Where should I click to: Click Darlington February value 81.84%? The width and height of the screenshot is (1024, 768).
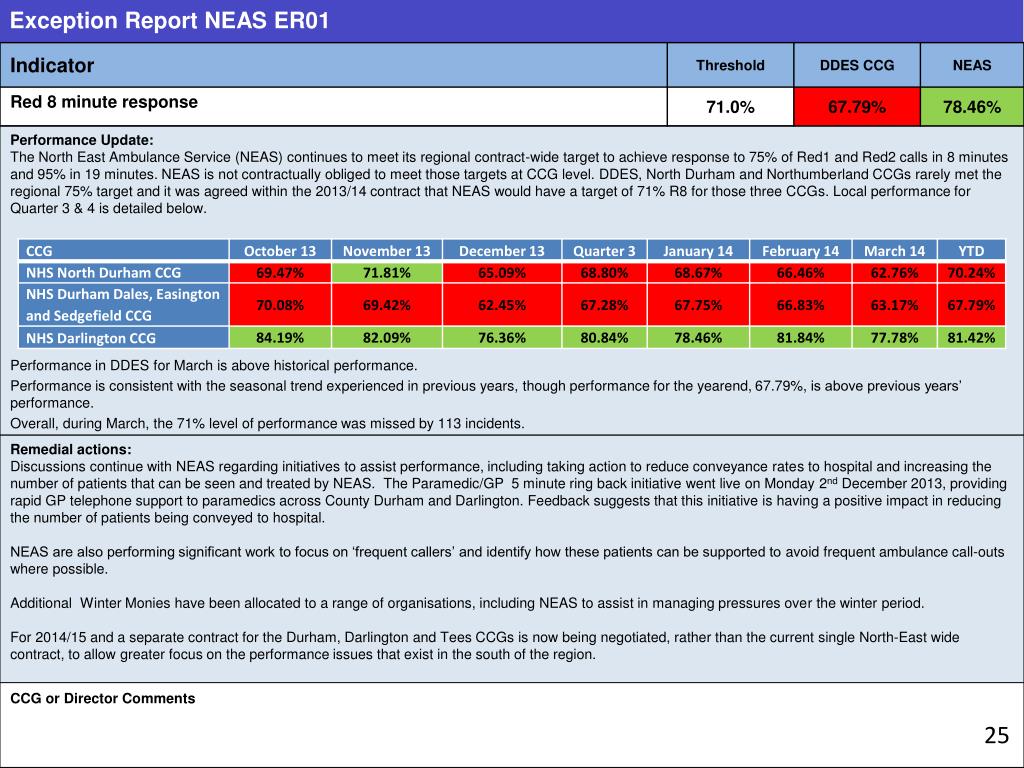pos(801,338)
